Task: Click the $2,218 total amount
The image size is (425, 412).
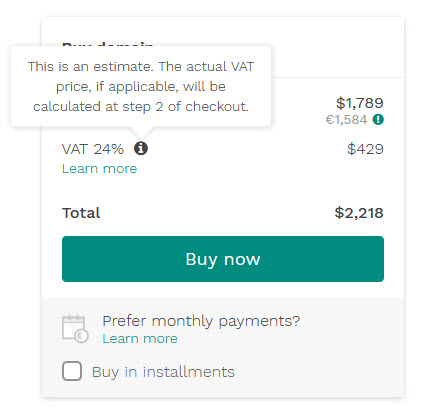Action: pyautogui.click(x=359, y=213)
